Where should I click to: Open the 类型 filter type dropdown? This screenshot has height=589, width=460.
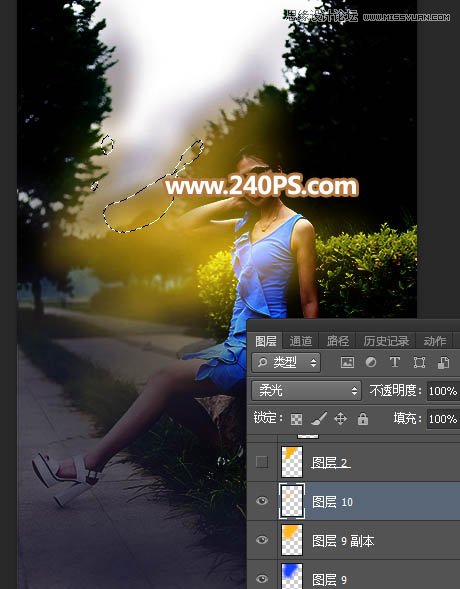pyautogui.click(x=286, y=362)
